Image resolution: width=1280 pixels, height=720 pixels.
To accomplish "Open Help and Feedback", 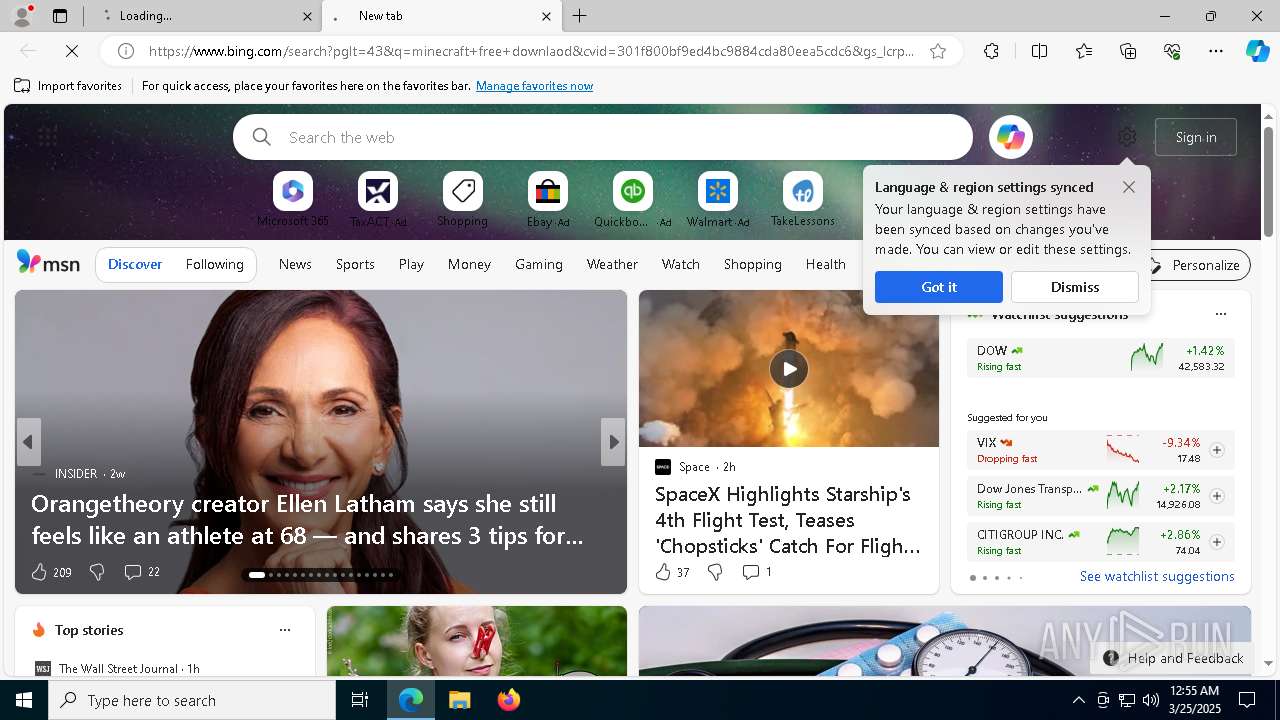I will (1174, 658).
